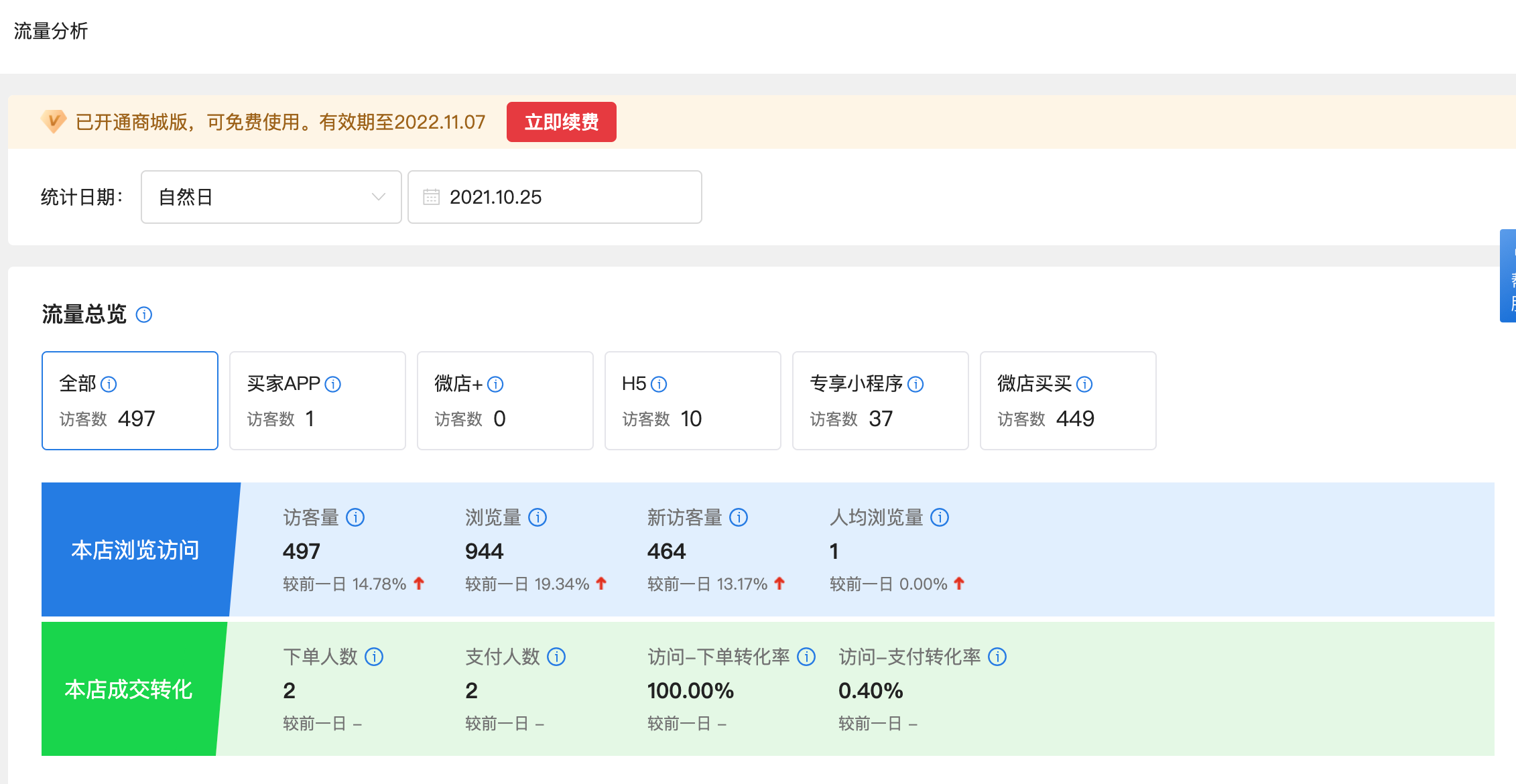
Task: Switch to the H5 traffic tab
Action: pos(693,401)
